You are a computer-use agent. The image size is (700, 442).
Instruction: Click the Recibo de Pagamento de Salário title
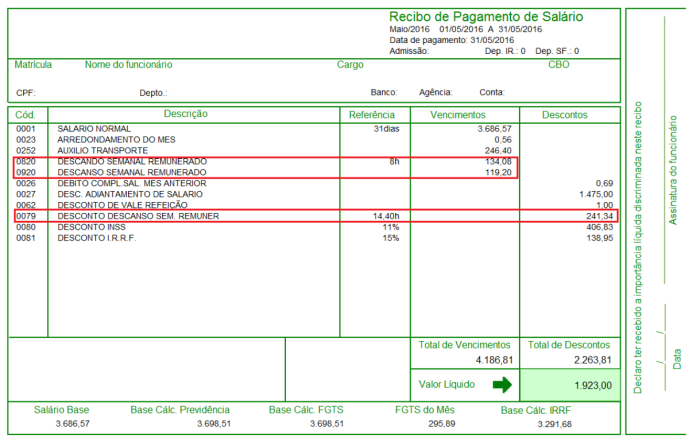coord(485,17)
